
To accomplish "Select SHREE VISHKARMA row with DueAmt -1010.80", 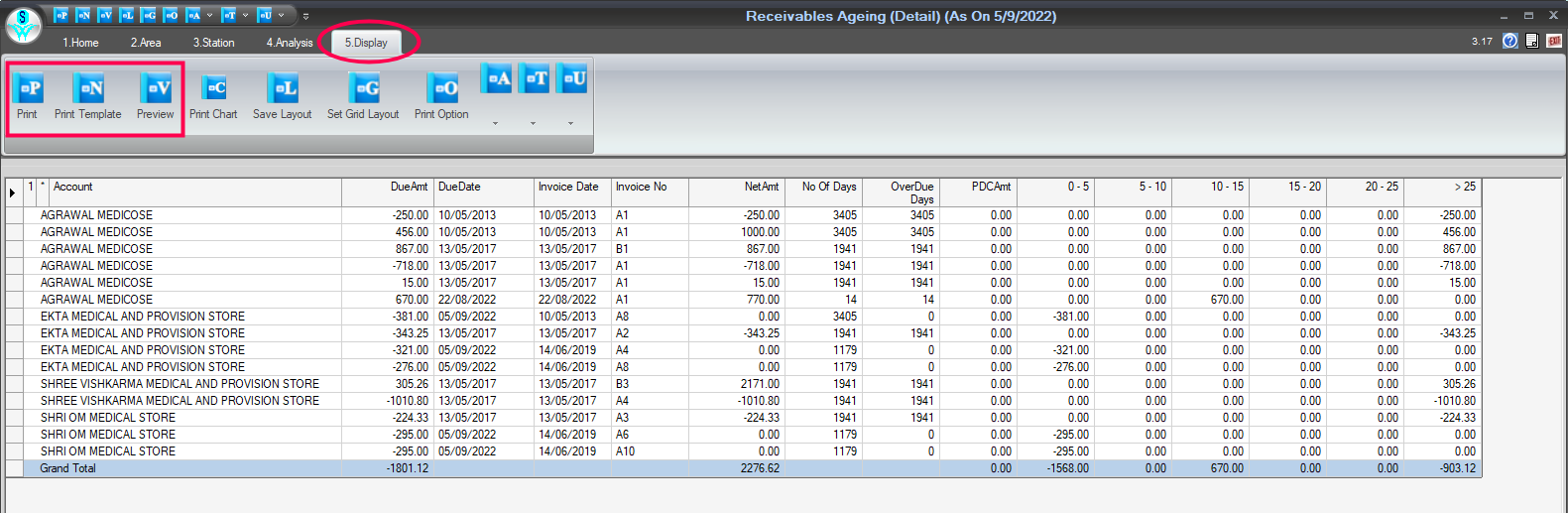I will (x=743, y=401).
